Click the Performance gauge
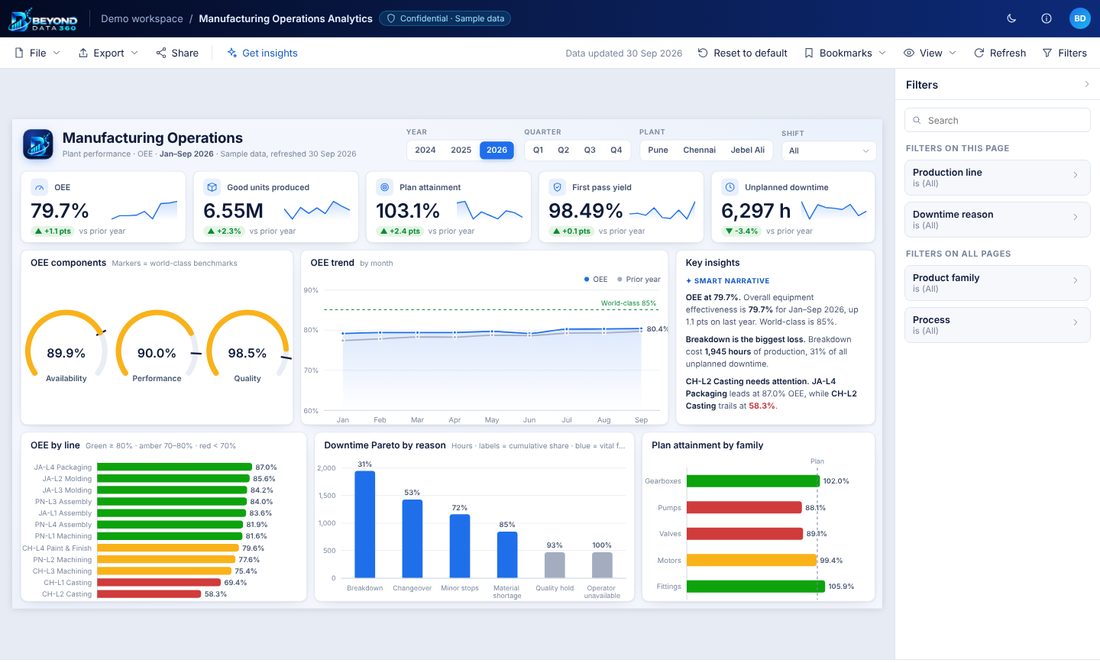 point(157,347)
